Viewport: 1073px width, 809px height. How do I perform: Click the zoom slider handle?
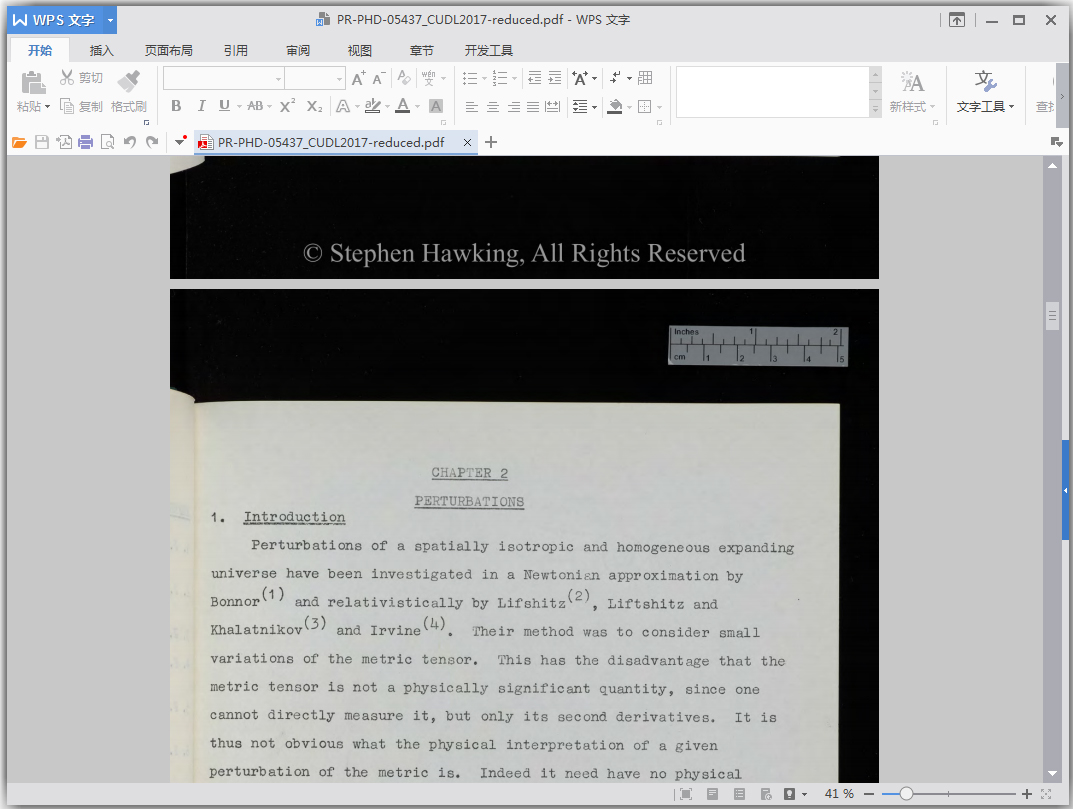pos(906,794)
